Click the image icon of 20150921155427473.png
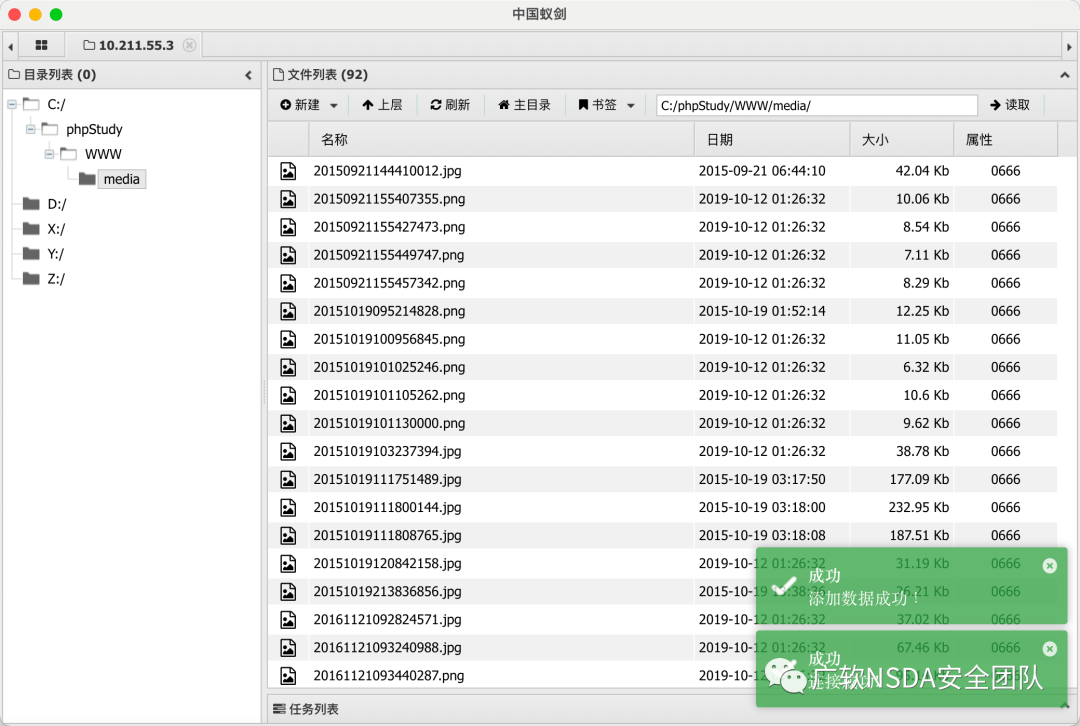The image size is (1080, 726). [x=288, y=227]
